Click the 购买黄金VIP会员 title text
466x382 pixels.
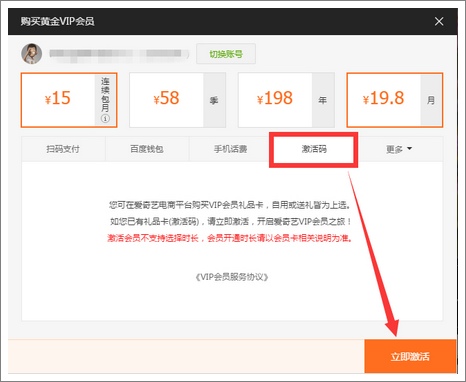click(57, 21)
